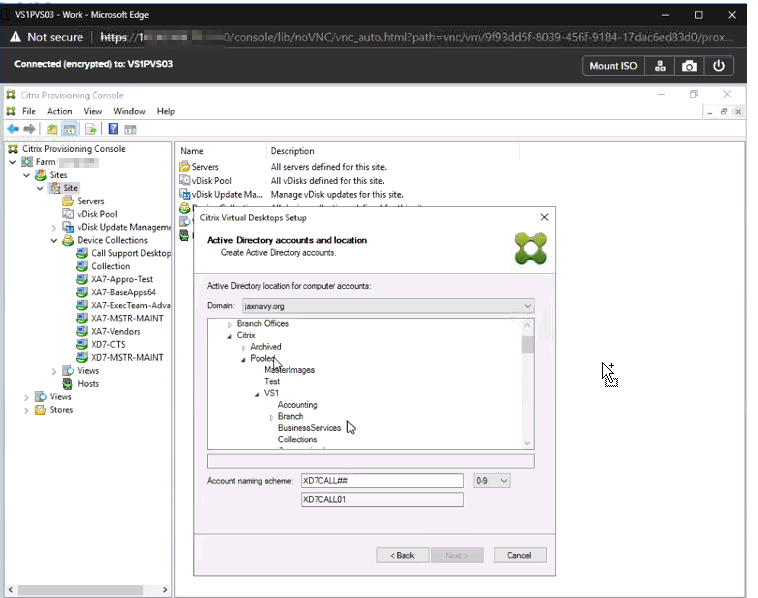Click the console tree horizontal scrollbar right arrow

[x=165, y=590]
